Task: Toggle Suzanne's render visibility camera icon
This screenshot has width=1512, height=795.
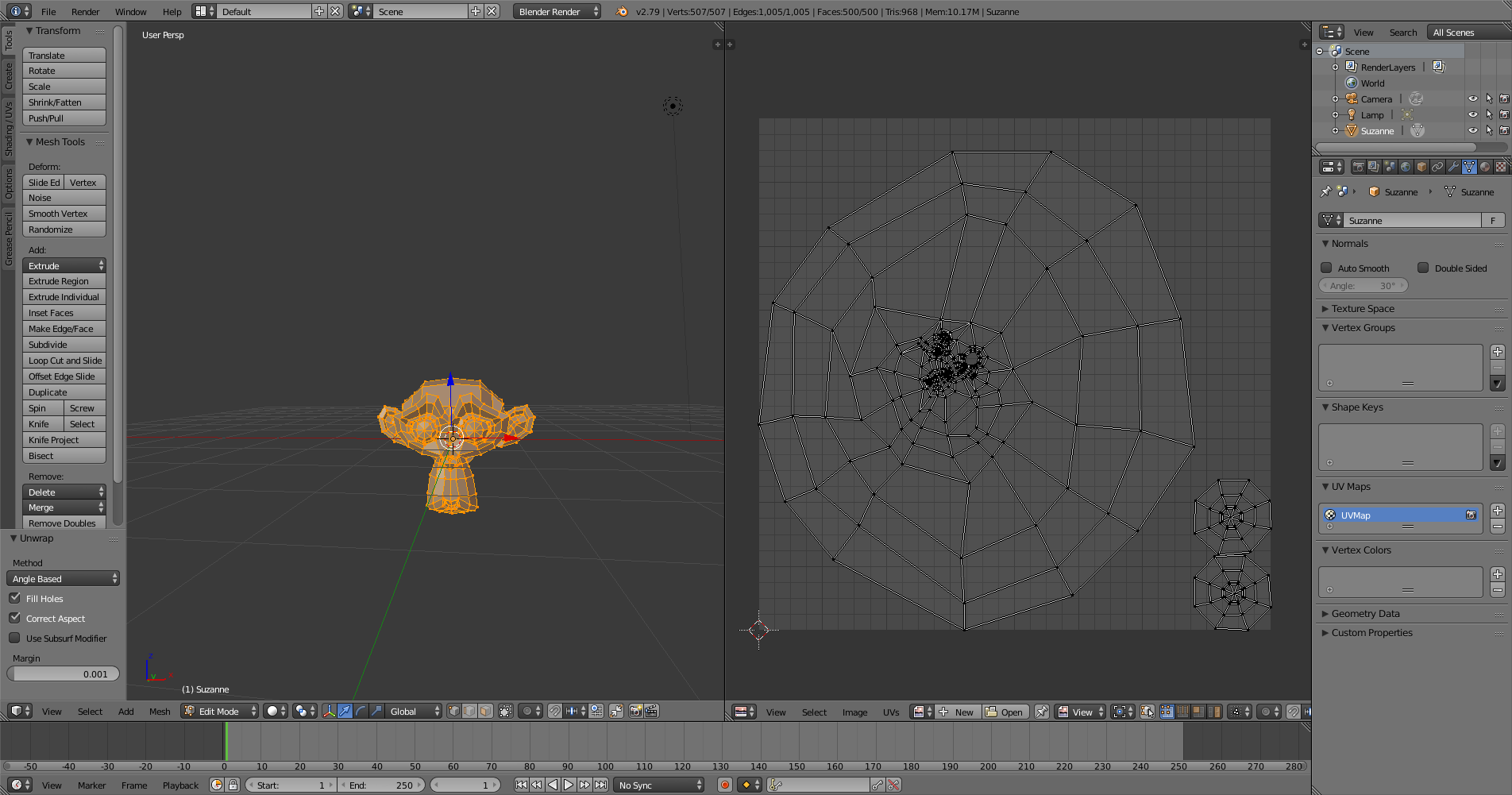Action: coord(1504,131)
